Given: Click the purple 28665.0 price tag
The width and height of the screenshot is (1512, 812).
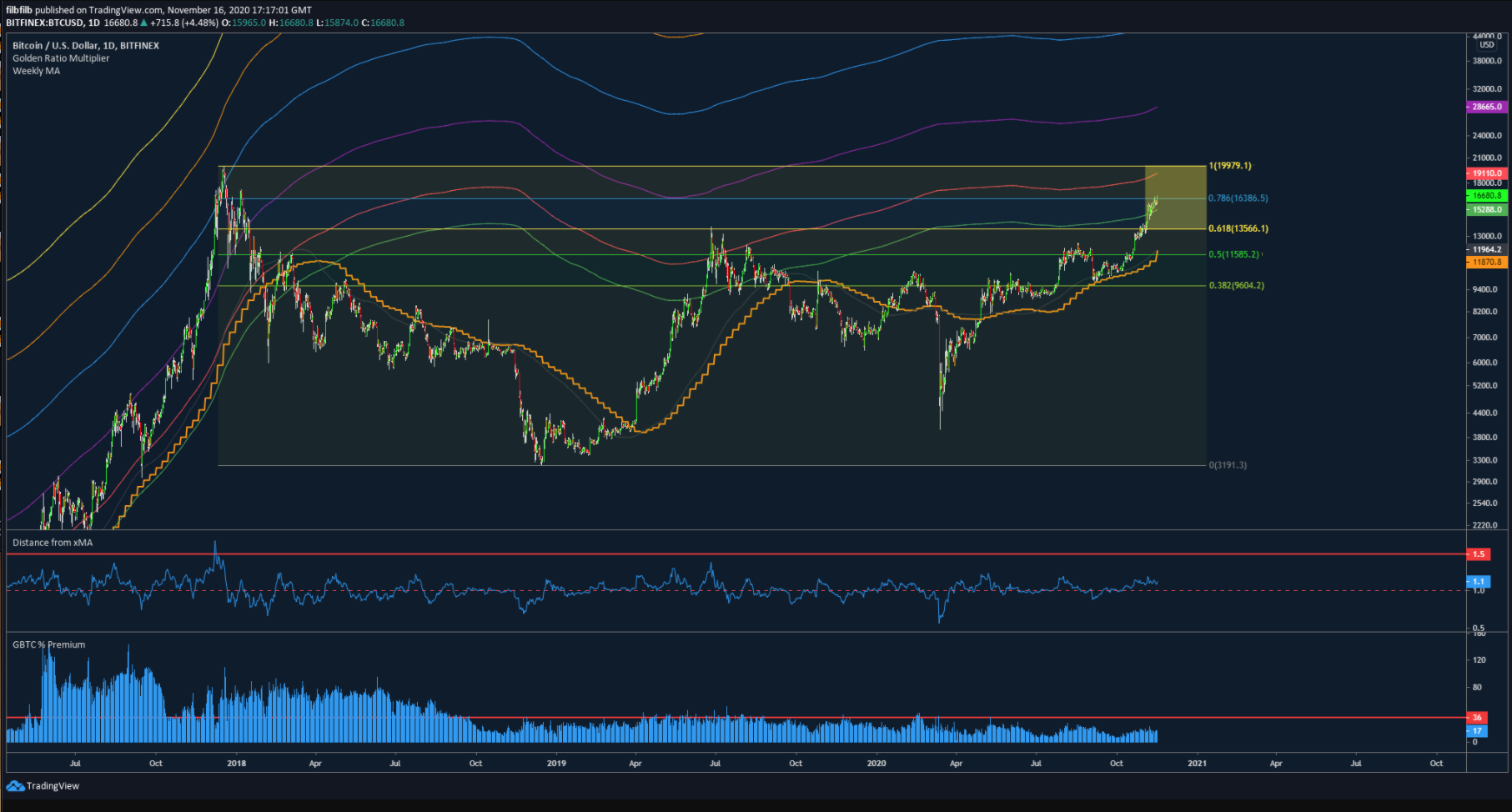Looking at the screenshot, I should pos(1486,107).
